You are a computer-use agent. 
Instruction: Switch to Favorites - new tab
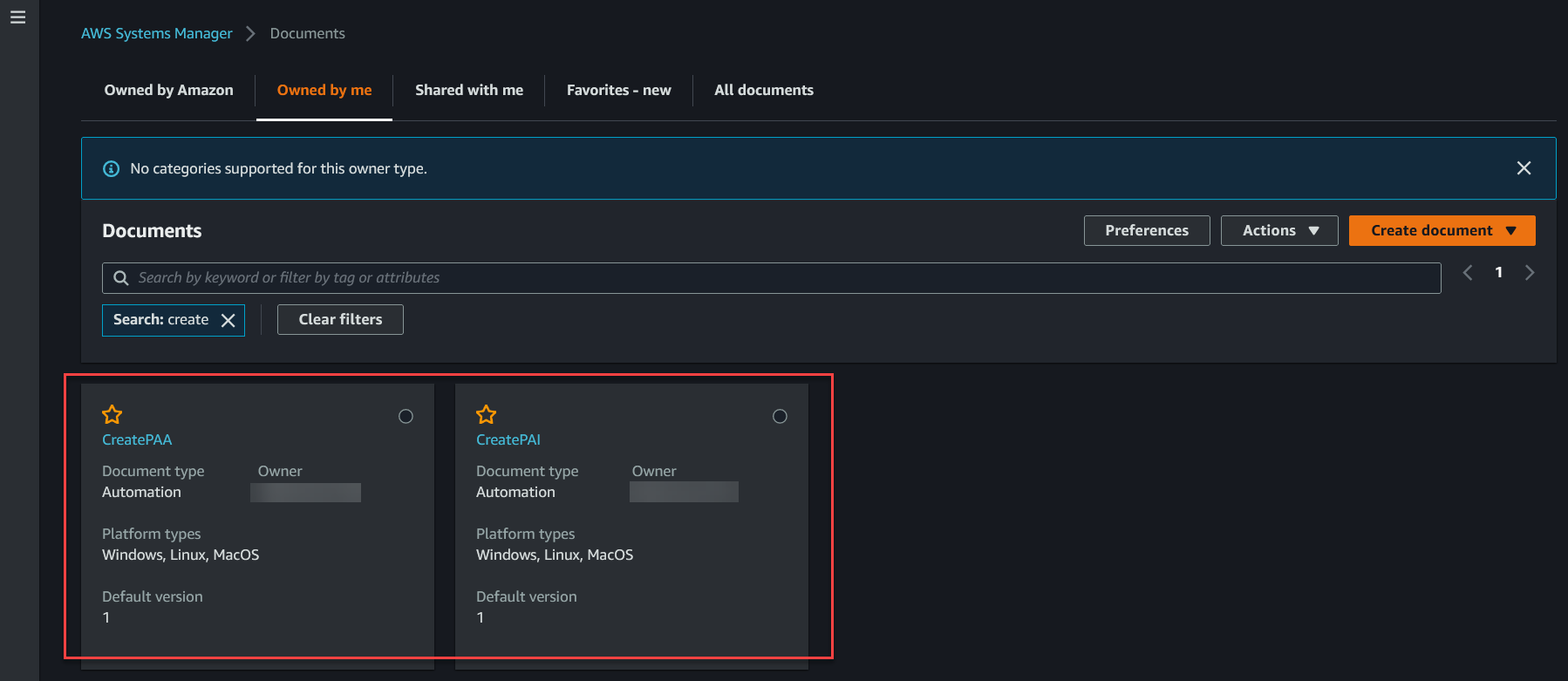click(x=619, y=90)
